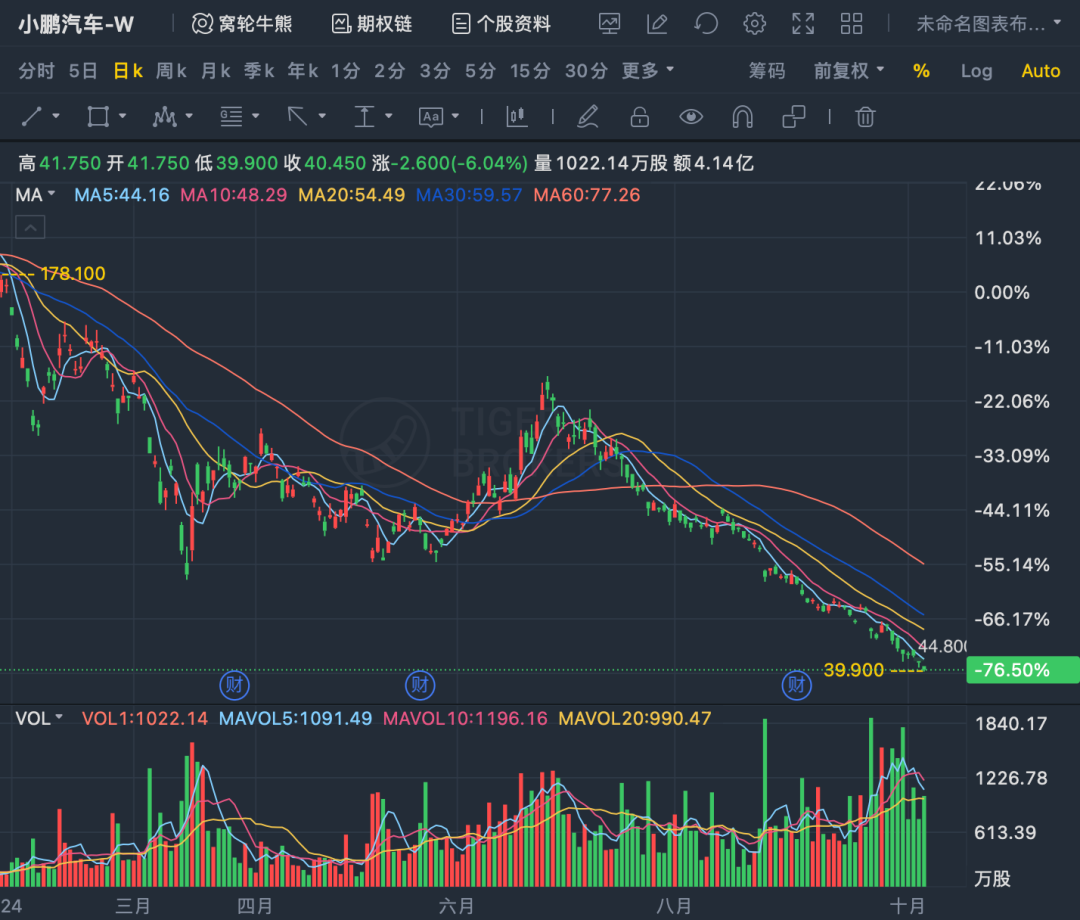The height and width of the screenshot is (920, 1080).
Task: Toggle drawing visibility with eye icon
Action: (x=691, y=117)
